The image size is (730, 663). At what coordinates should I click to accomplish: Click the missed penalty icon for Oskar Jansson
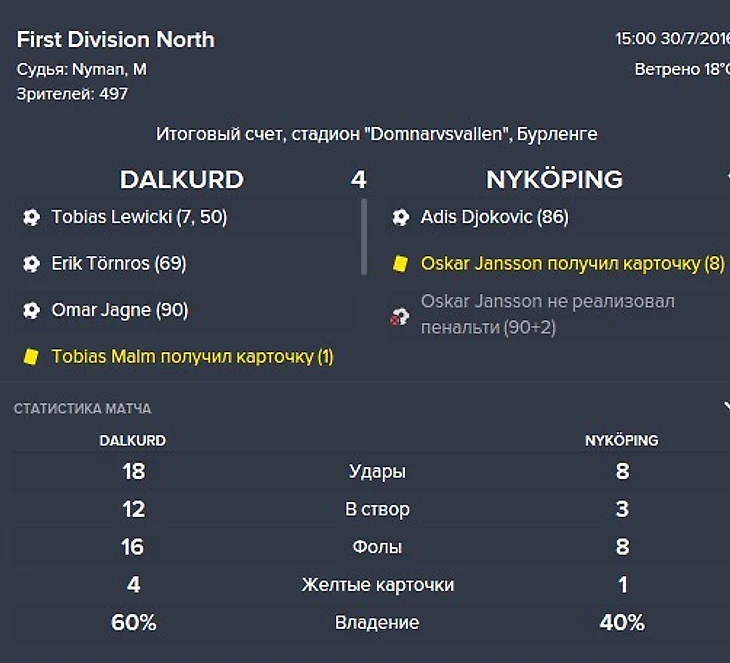tap(400, 317)
